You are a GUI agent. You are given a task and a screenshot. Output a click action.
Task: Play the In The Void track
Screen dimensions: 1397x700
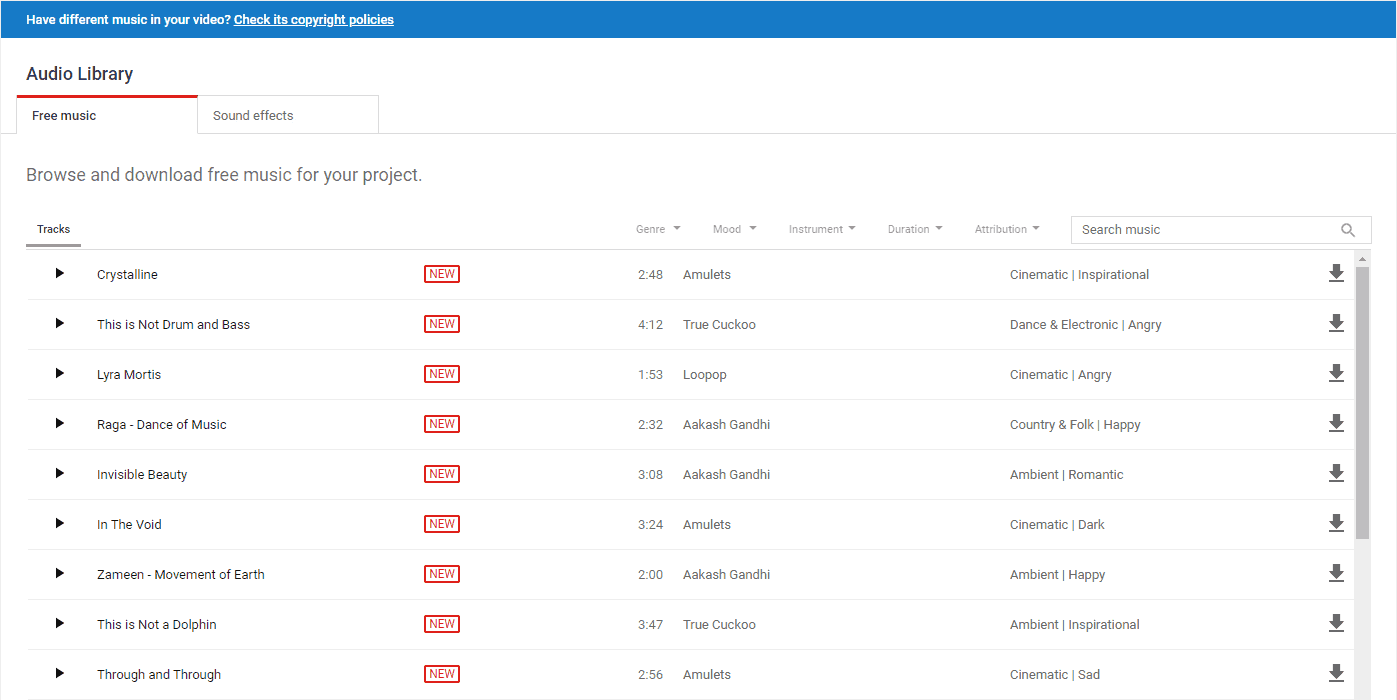click(x=60, y=523)
